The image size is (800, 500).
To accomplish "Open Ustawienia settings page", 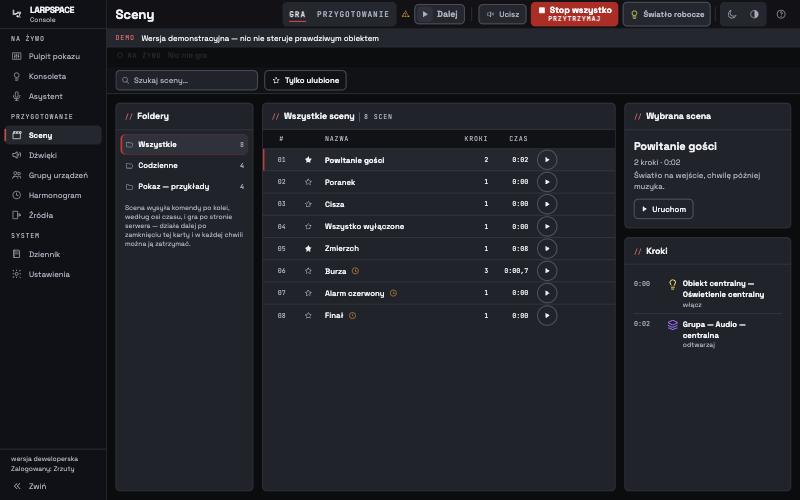I will pos(53,274).
